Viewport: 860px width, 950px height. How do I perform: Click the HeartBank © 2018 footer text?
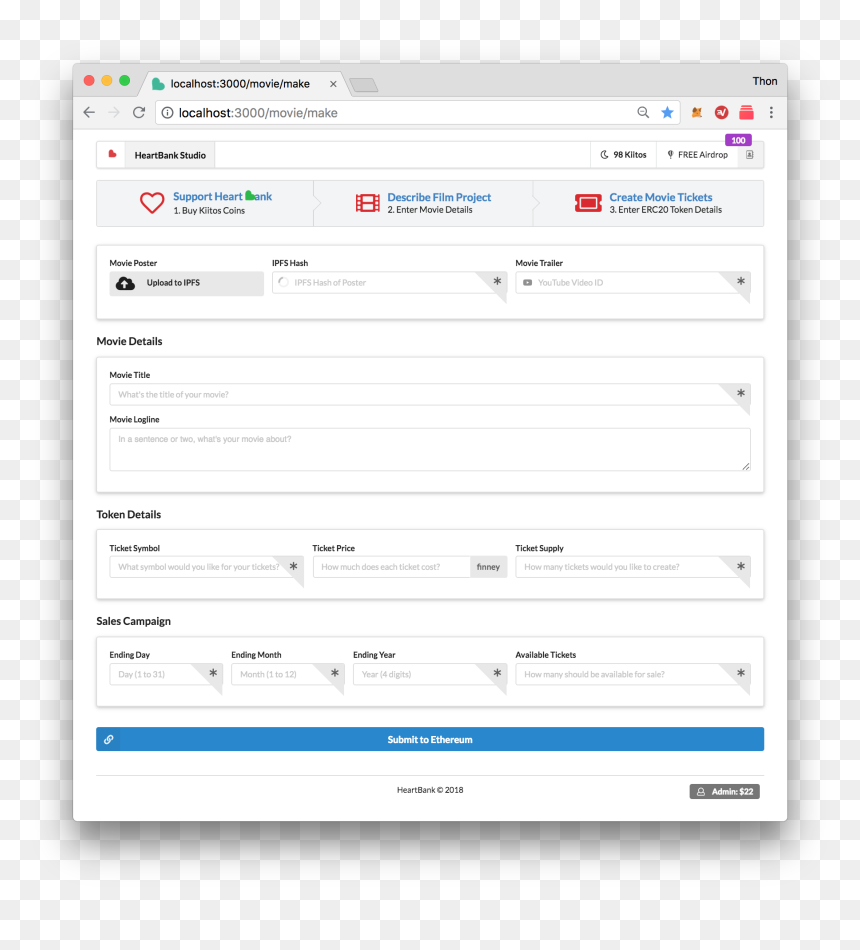[430, 790]
